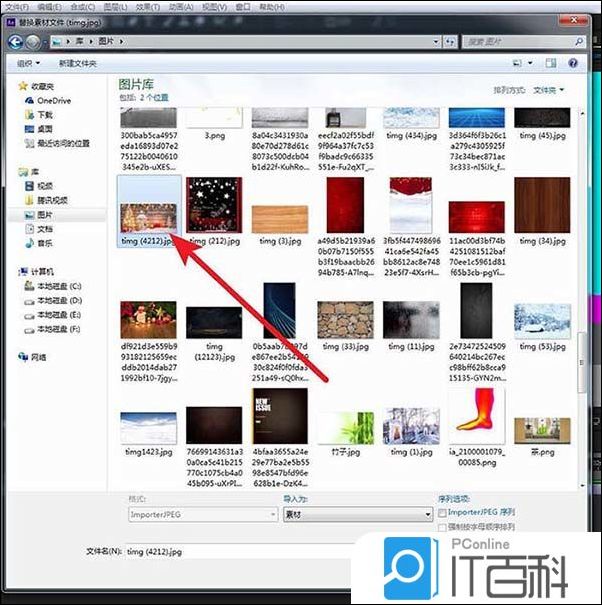
Task: Open the 排列方式 文件夹 dropdown
Action: (548, 90)
